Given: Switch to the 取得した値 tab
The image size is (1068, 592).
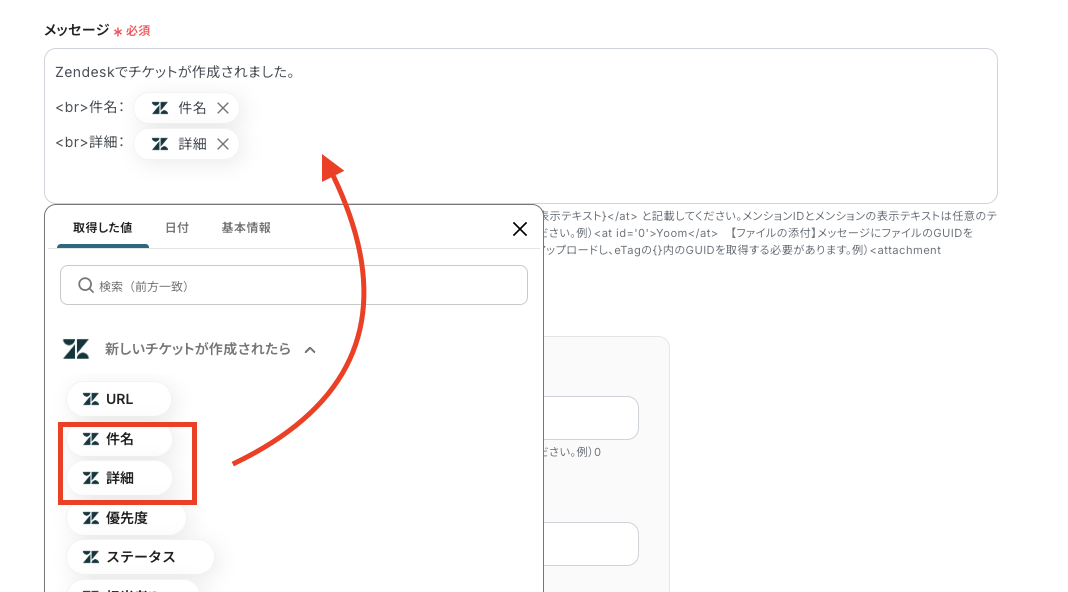Looking at the screenshot, I should (x=103, y=228).
